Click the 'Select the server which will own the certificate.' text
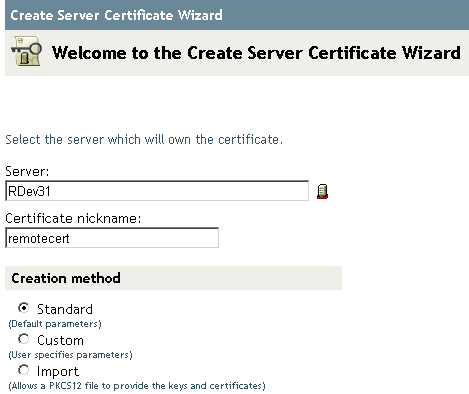Screen dimensions: 469x394 click(x=144, y=139)
